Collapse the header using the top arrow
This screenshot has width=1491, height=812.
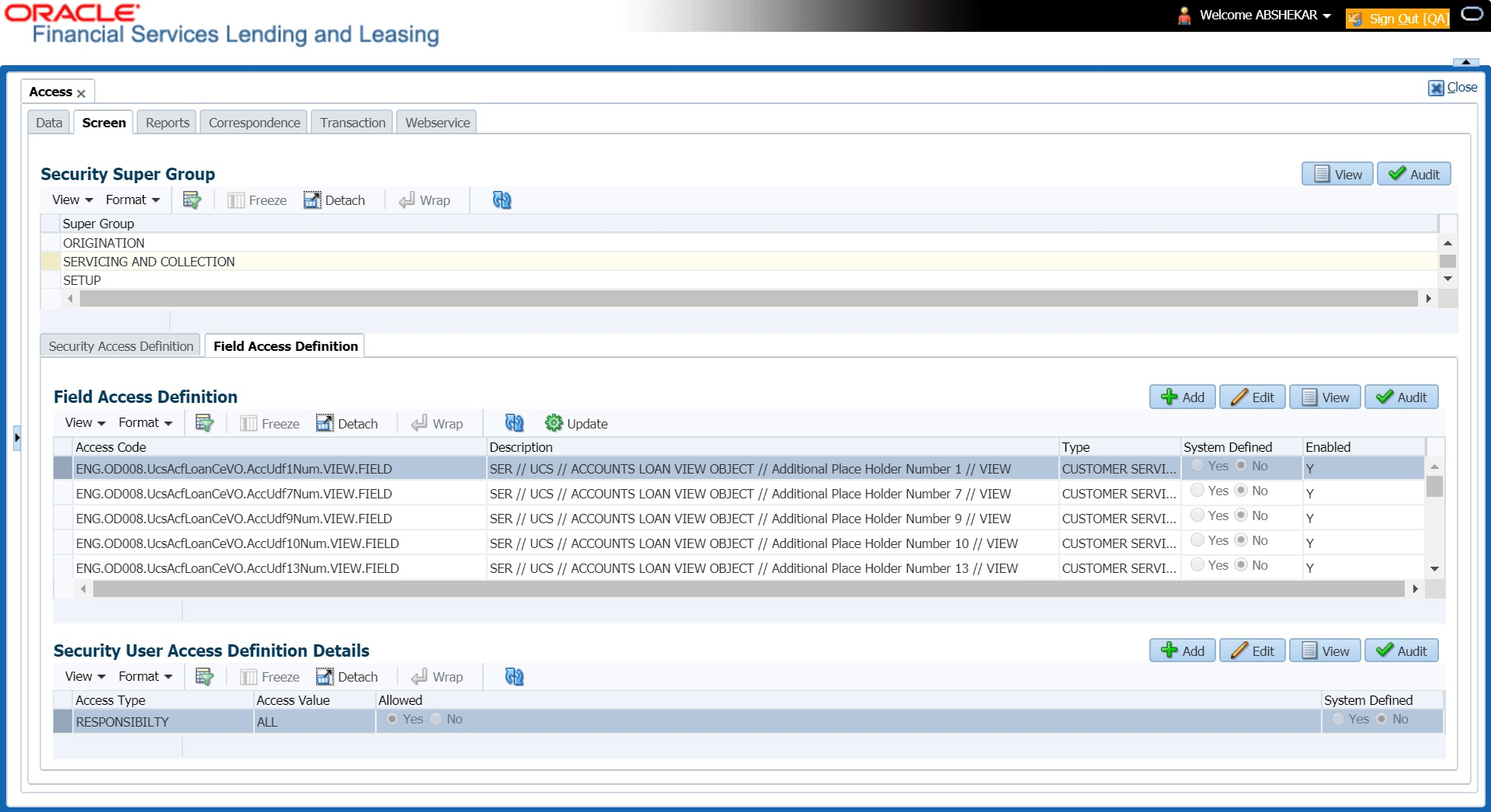(1465, 62)
